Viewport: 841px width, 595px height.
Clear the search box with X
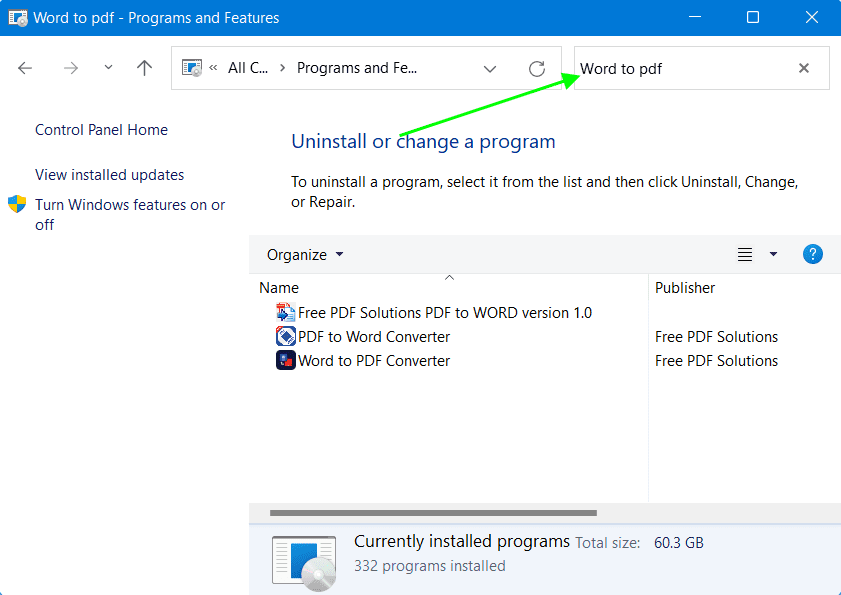coord(803,68)
